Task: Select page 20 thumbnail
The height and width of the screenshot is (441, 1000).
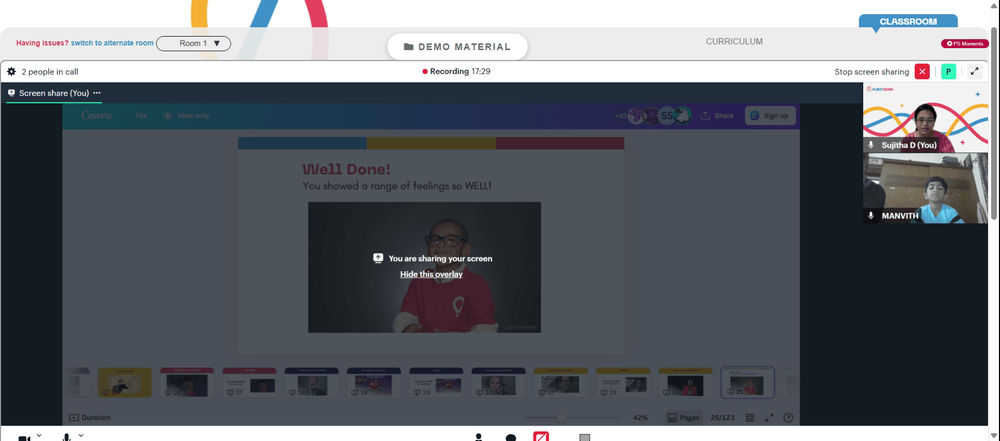Action: coord(436,382)
